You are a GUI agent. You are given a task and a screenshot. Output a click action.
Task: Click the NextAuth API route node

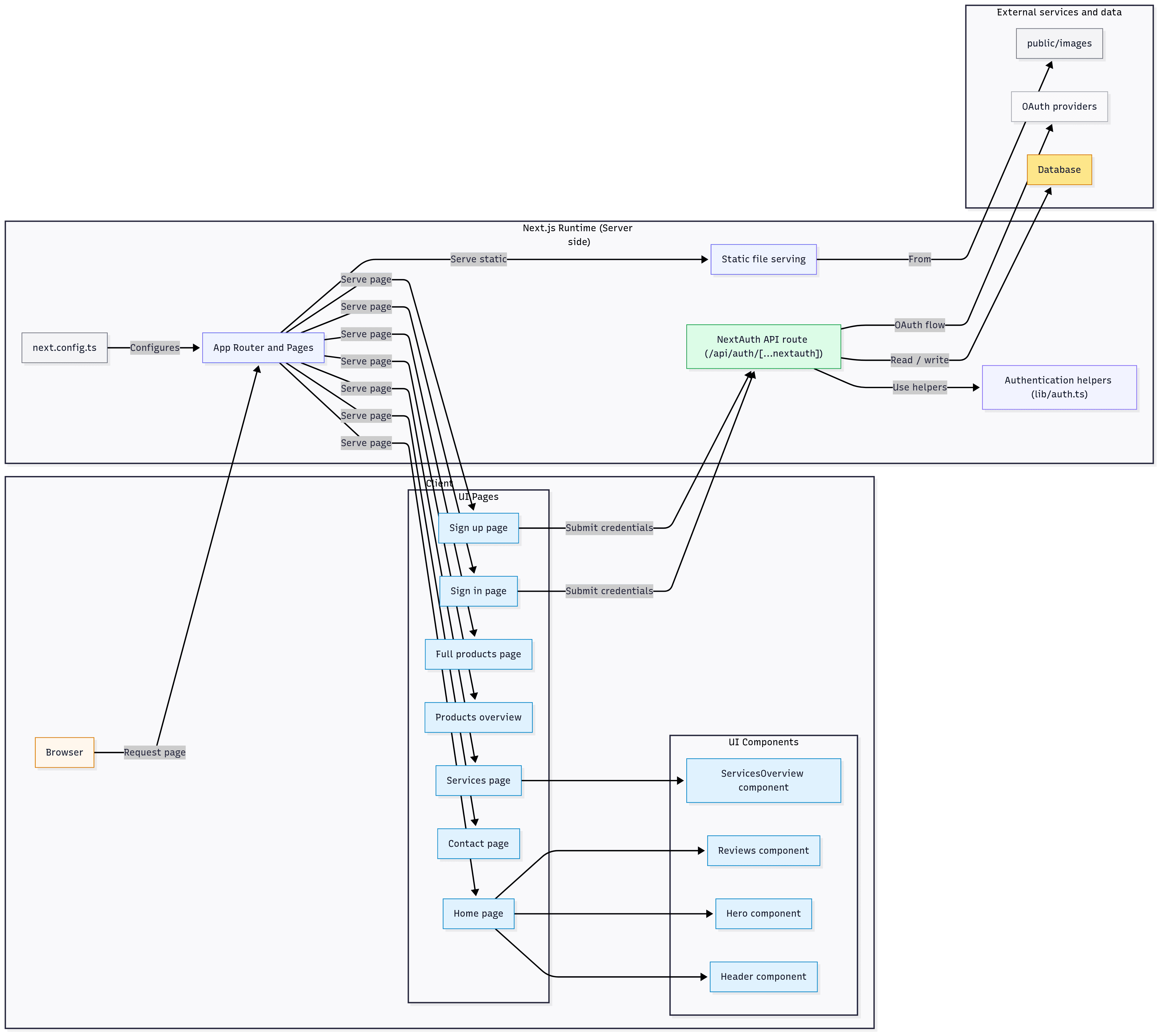click(x=763, y=346)
